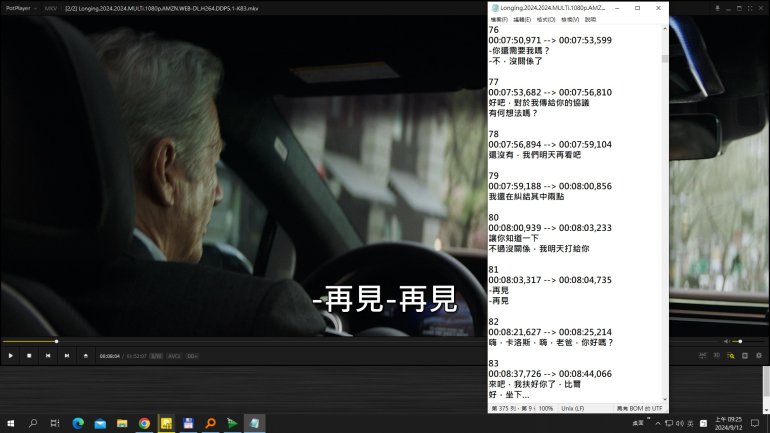Open File Explorer from taskbar
The image size is (770, 433).
click(x=122, y=423)
